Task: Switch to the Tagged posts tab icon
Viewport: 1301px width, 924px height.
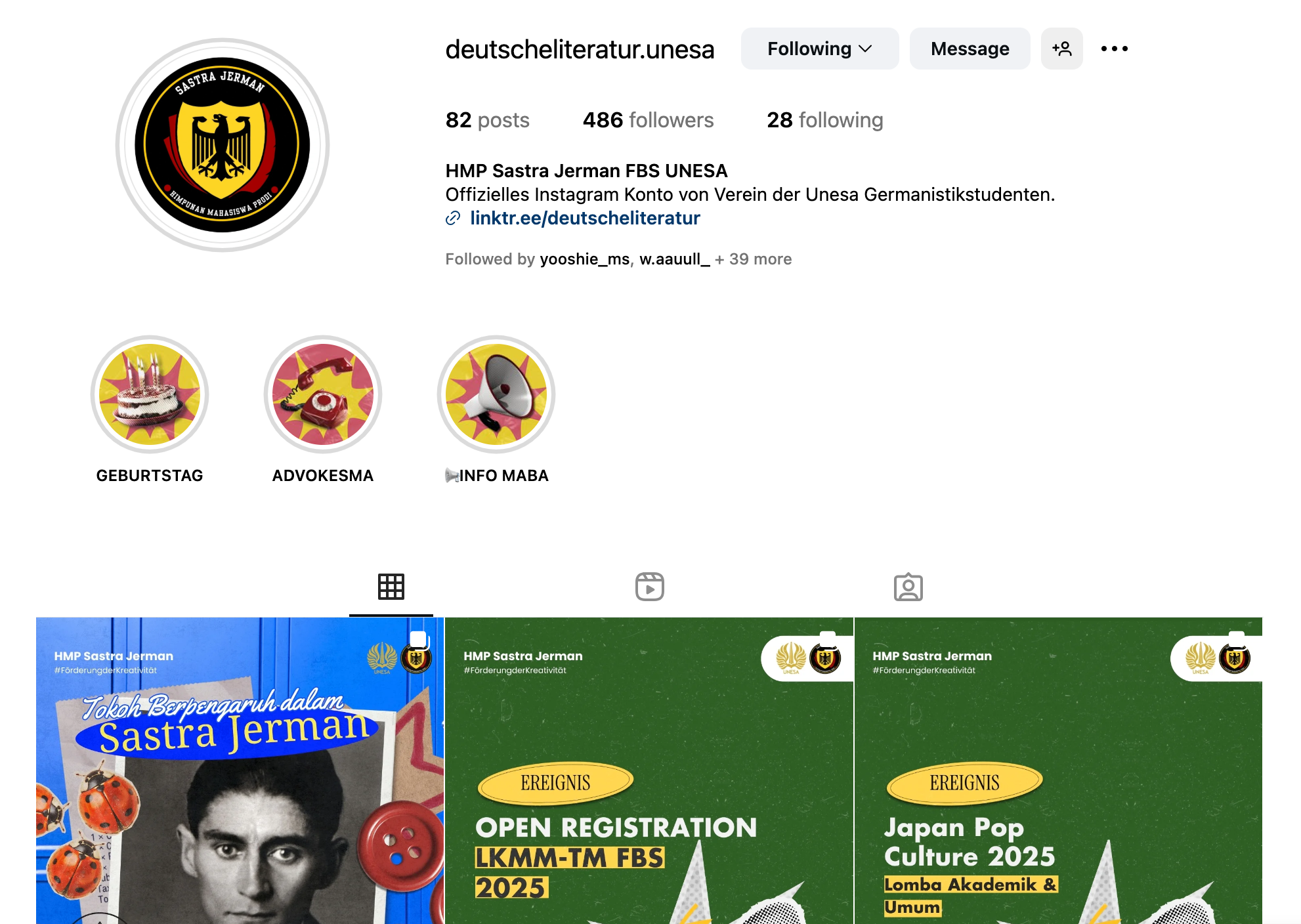Action: pyautogui.click(x=908, y=587)
